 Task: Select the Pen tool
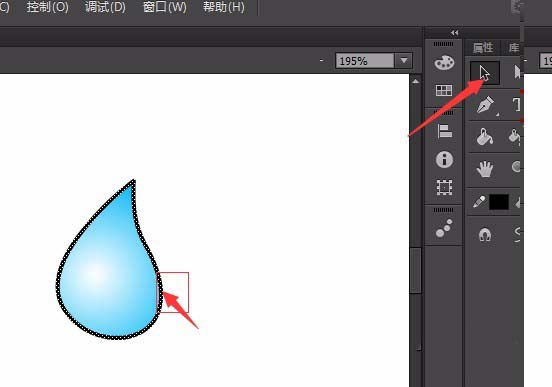485,105
